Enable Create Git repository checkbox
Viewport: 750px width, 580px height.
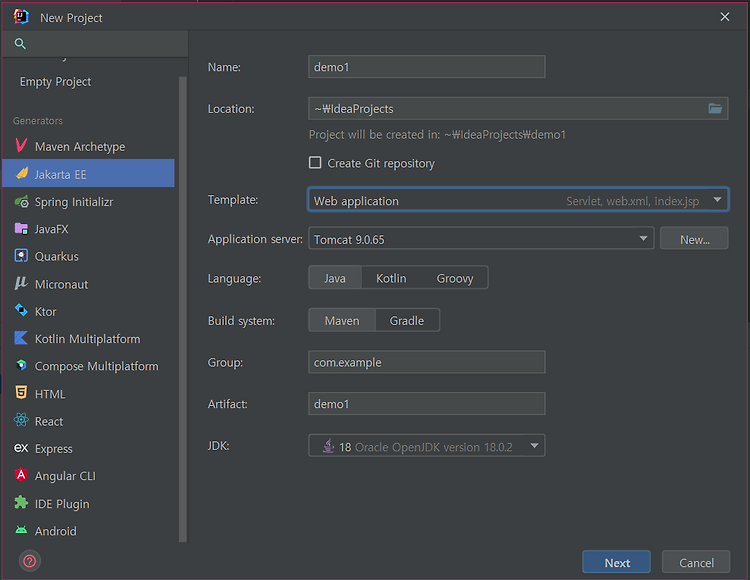tap(315, 163)
